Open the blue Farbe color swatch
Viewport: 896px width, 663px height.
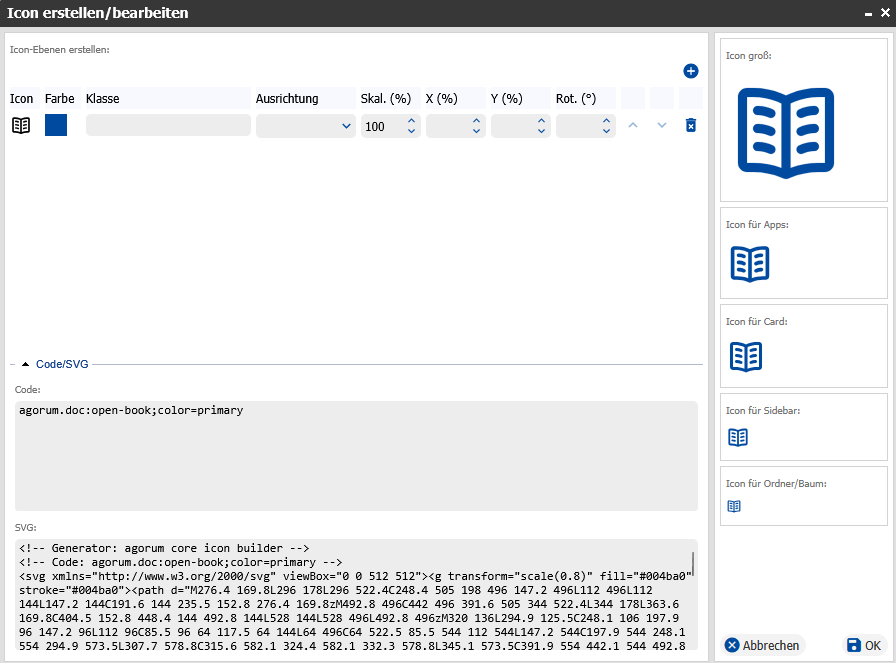[x=56, y=125]
